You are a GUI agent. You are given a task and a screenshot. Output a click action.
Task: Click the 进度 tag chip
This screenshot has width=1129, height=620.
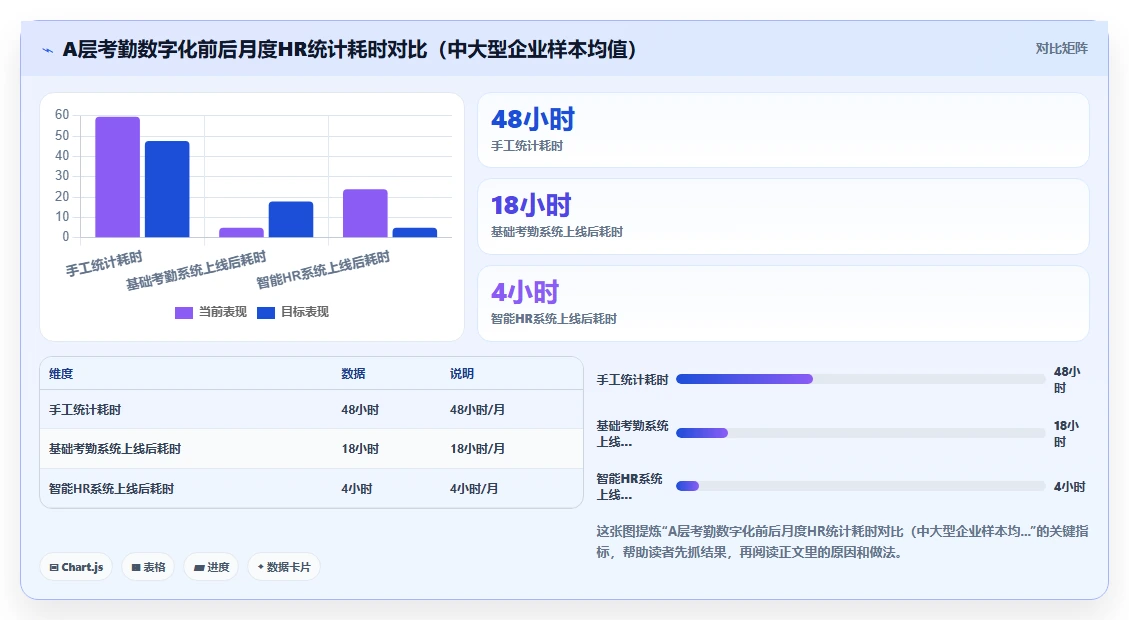[211, 567]
